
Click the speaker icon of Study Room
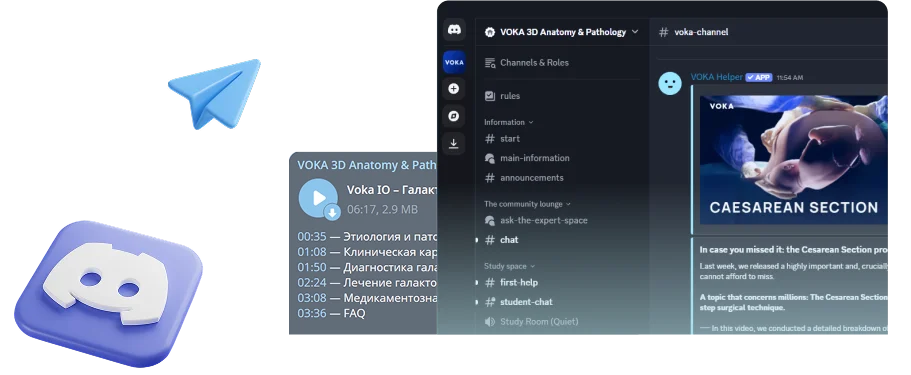[x=490, y=322]
